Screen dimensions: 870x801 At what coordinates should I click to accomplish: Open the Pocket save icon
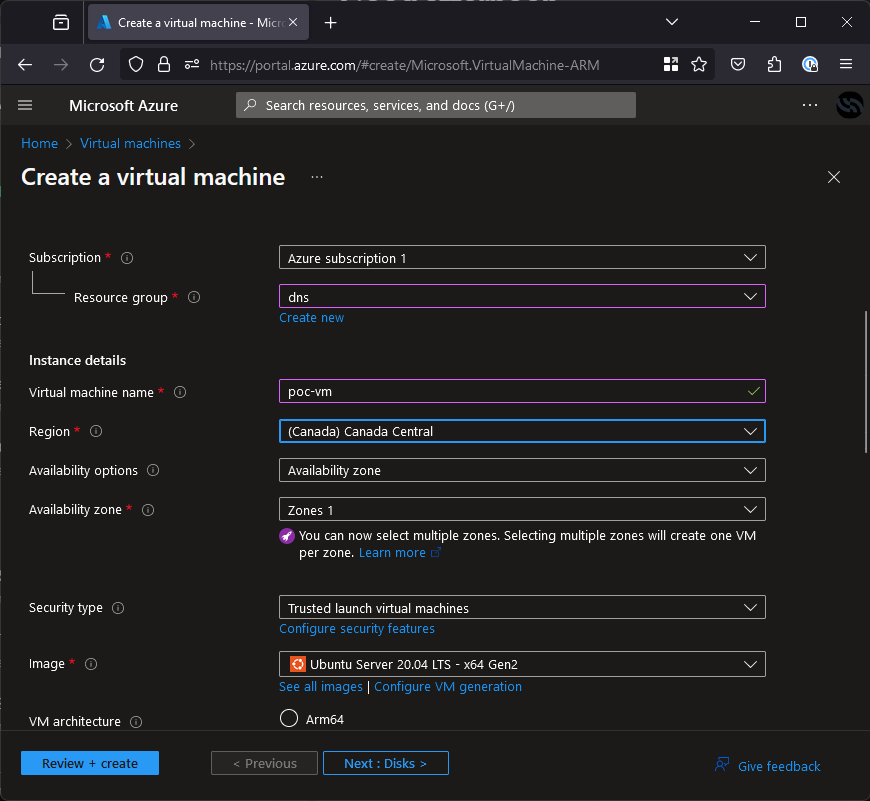tap(737, 64)
